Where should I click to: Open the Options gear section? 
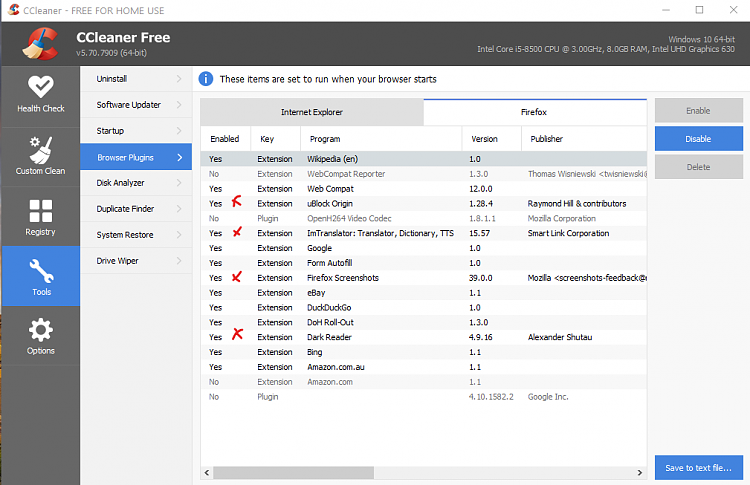41,336
